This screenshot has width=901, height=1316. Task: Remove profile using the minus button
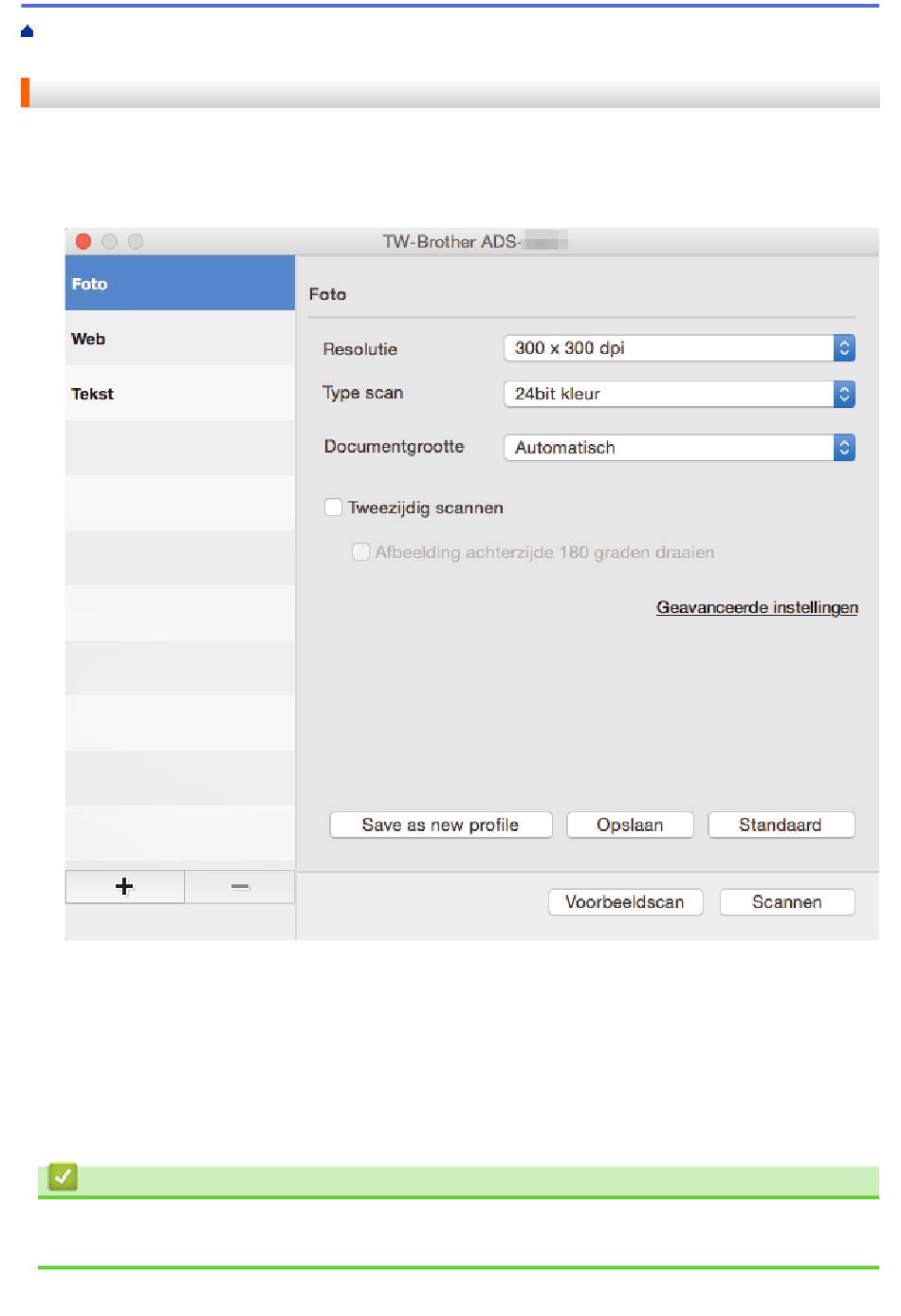[240, 886]
